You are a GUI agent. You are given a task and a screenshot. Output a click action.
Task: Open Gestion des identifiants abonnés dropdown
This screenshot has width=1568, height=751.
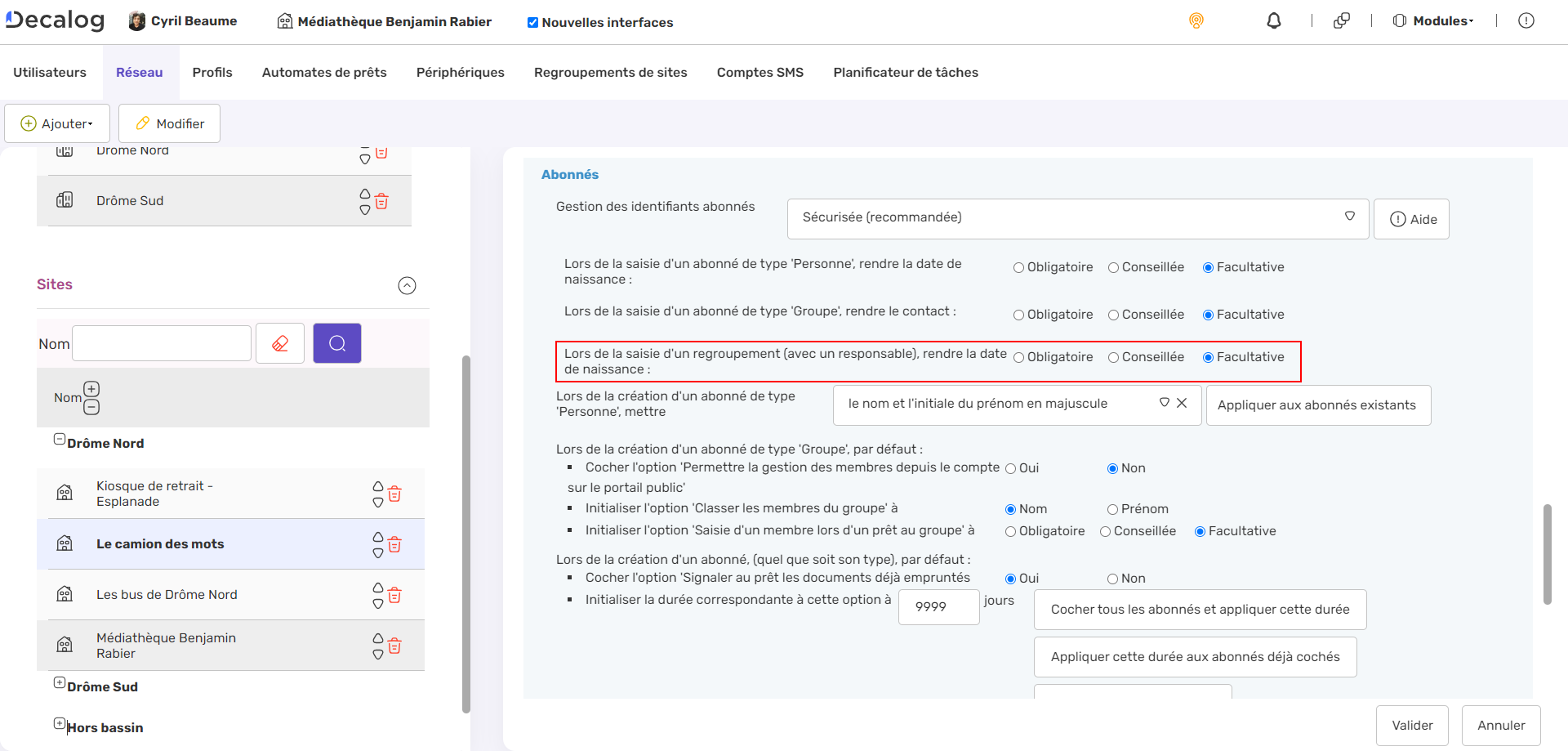coord(1077,218)
